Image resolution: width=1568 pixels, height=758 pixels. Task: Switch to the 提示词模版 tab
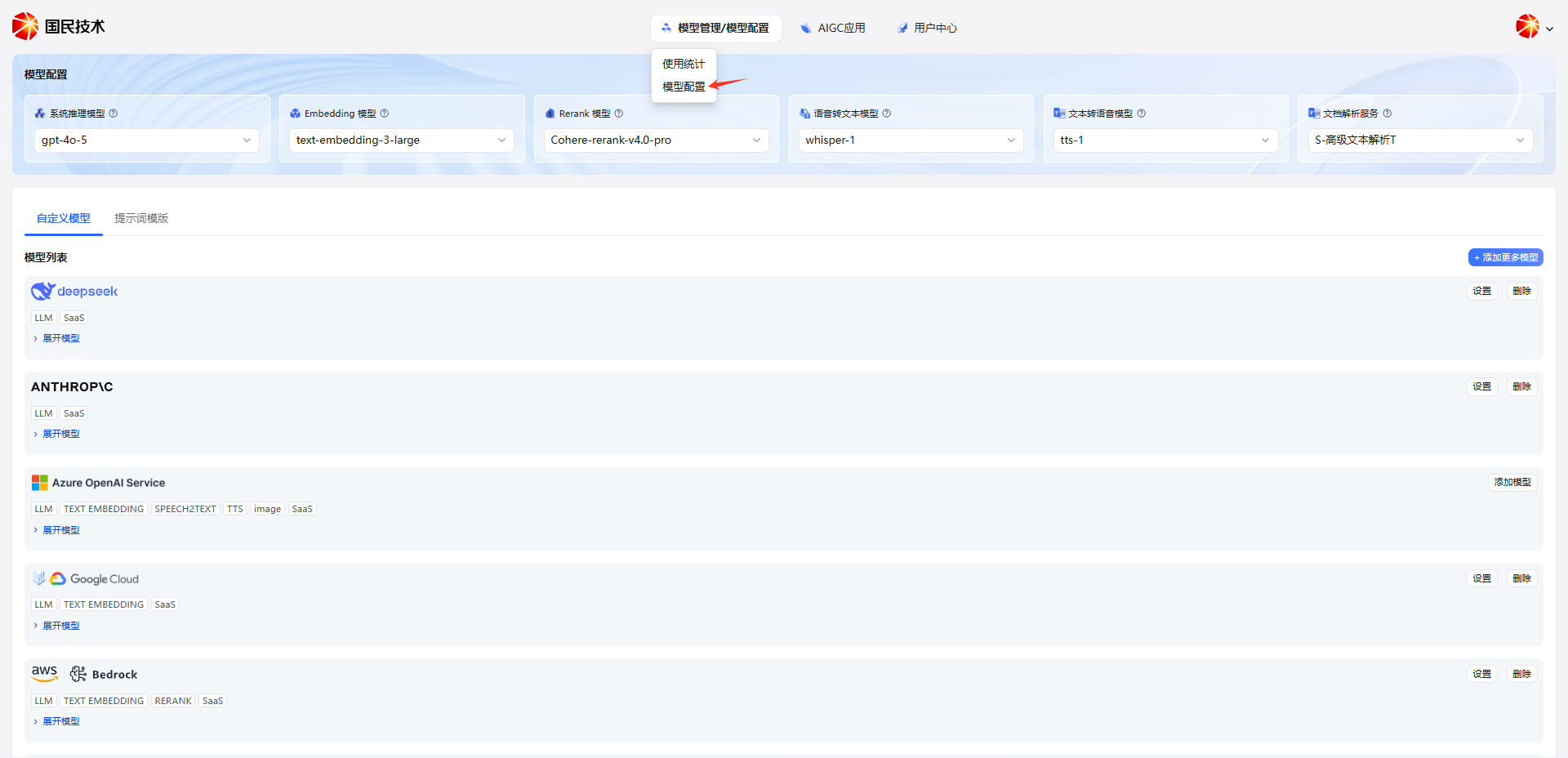(x=141, y=218)
